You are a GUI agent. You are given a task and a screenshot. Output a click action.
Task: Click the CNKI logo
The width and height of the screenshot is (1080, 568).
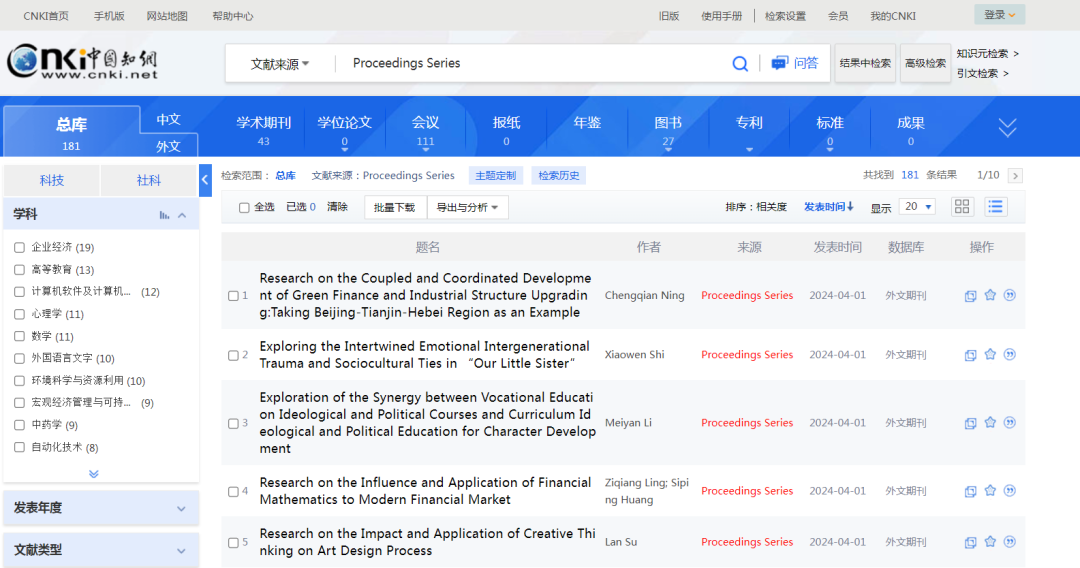83,62
